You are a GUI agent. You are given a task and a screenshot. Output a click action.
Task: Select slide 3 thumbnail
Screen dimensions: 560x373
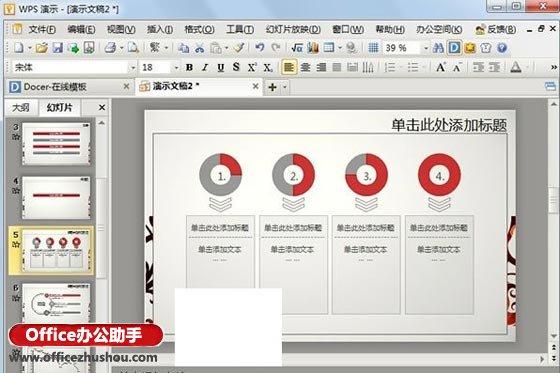(56, 143)
